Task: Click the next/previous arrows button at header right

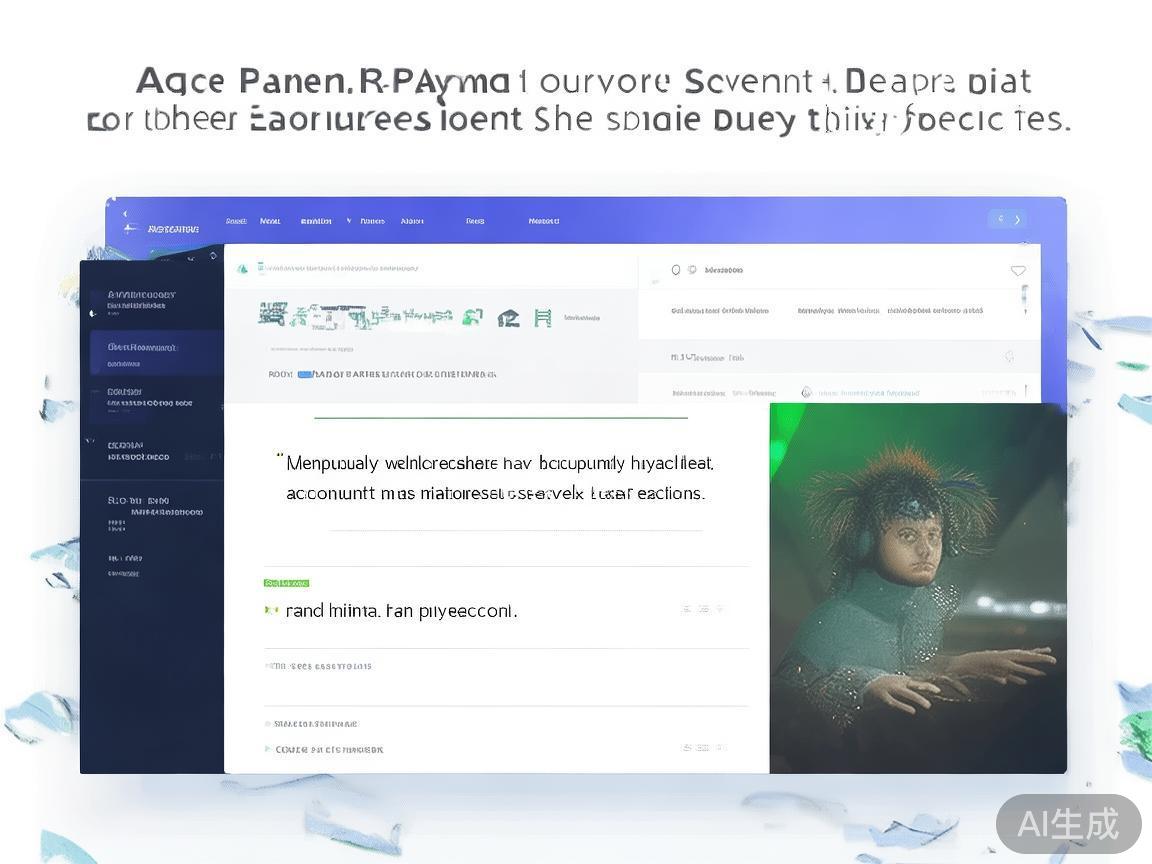Action: click(x=1007, y=219)
